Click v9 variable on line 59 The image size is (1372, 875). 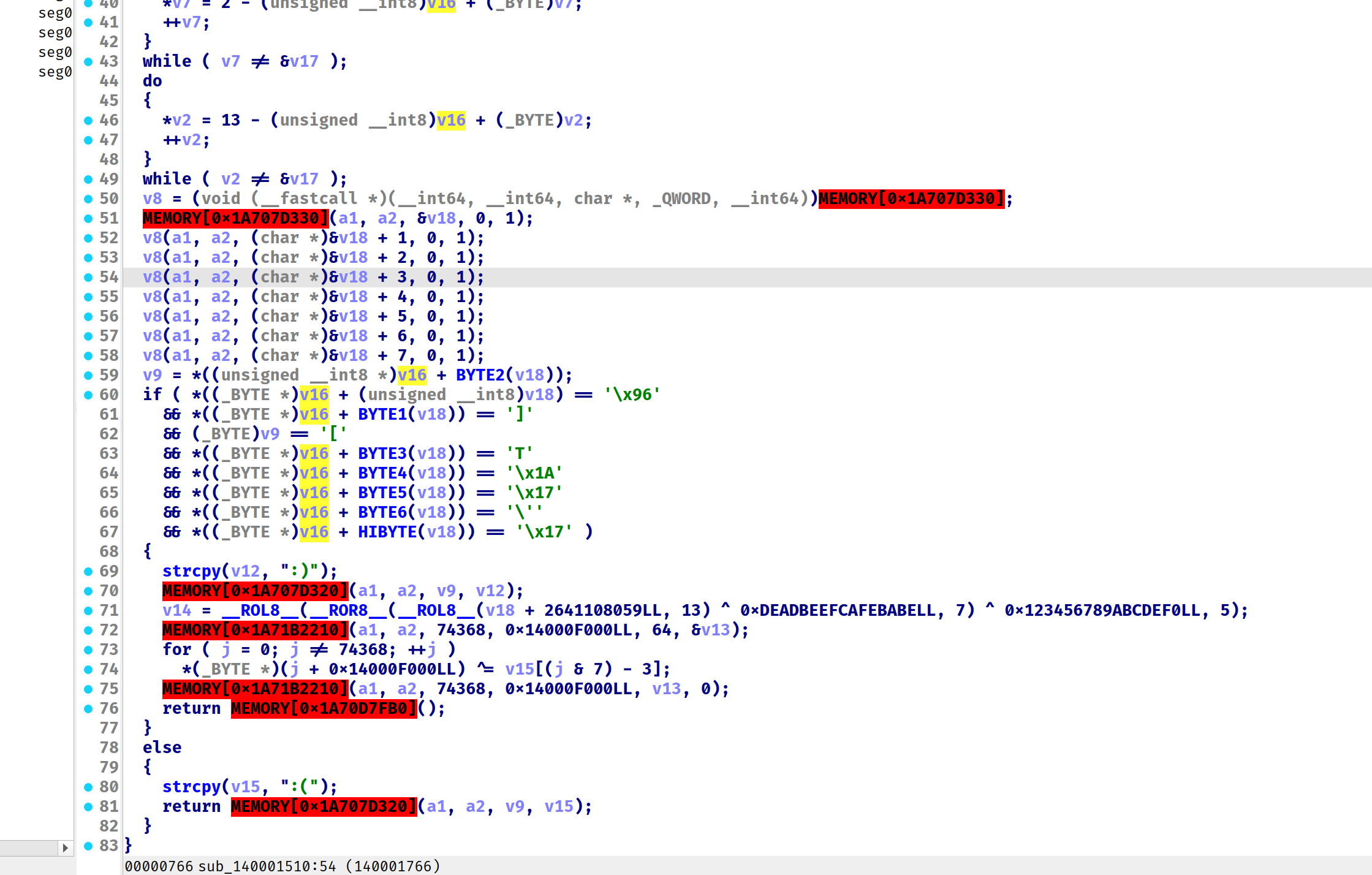(152, 375)
